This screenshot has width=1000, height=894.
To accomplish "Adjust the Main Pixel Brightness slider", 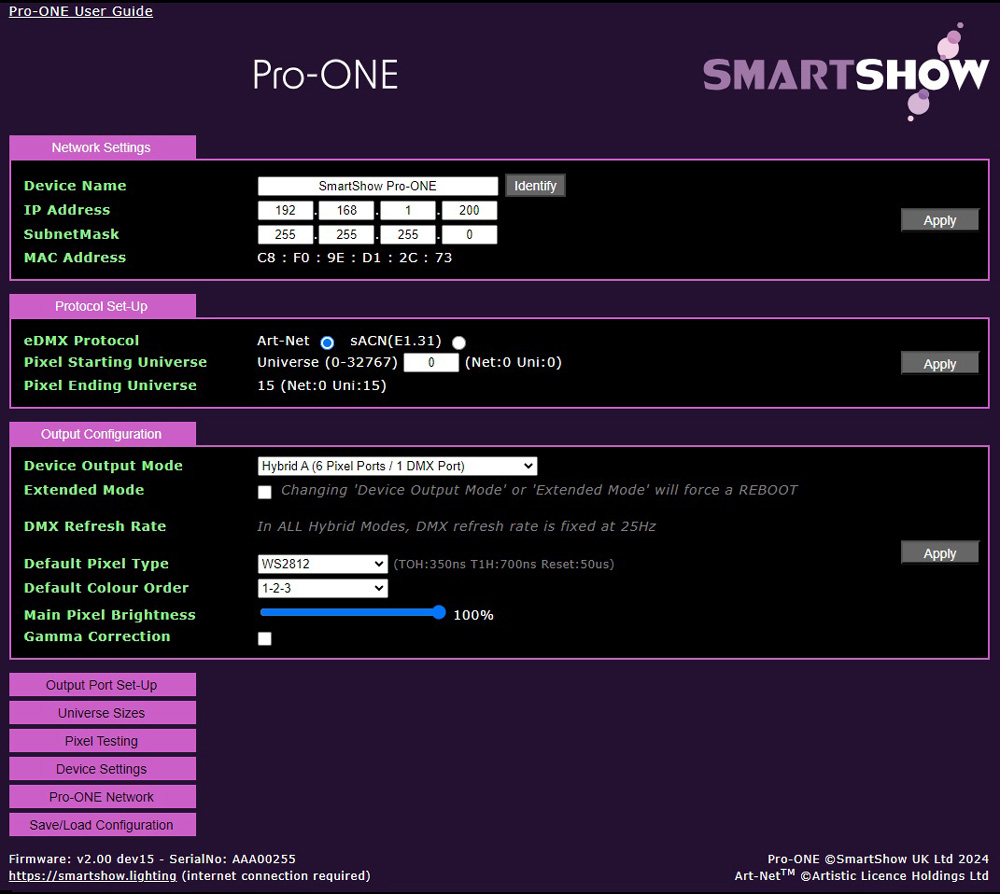I will coord(350,612).
